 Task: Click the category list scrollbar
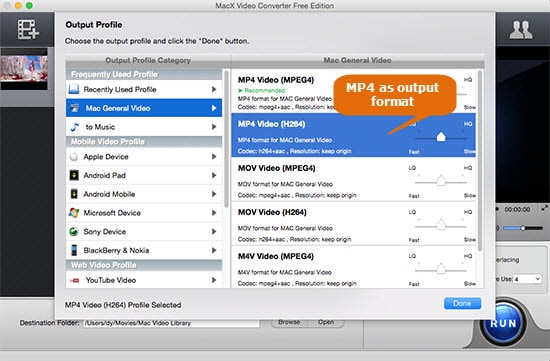(x=226, y=139)
